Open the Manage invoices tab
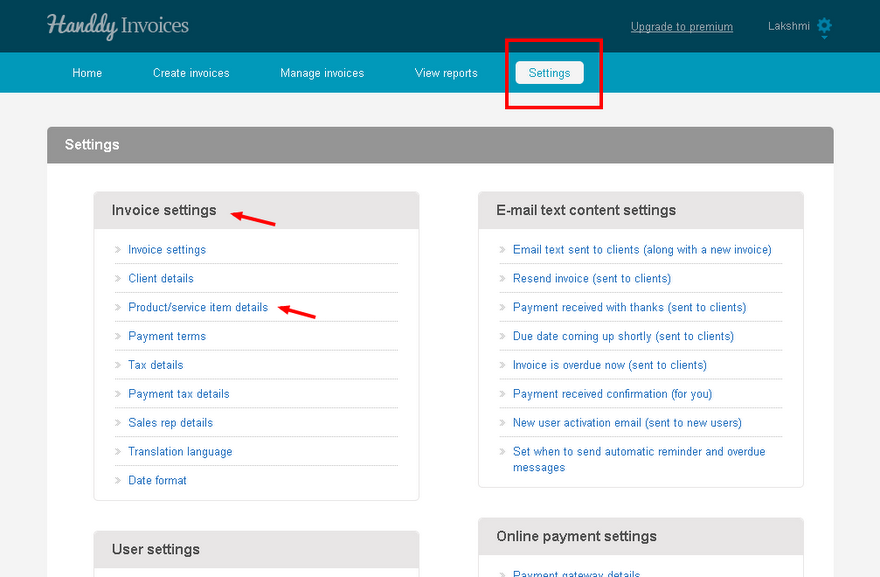The image size is (880, 577). pyautogui.click(x=322, y=73)
